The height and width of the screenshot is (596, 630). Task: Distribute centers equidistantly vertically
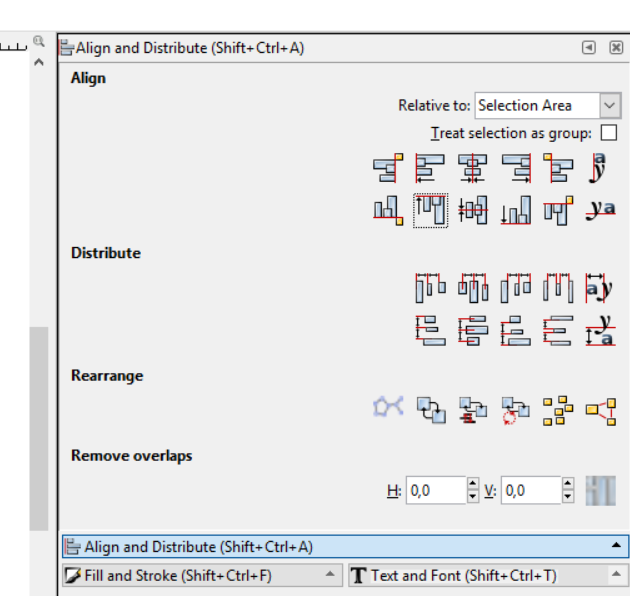[473, 330]
